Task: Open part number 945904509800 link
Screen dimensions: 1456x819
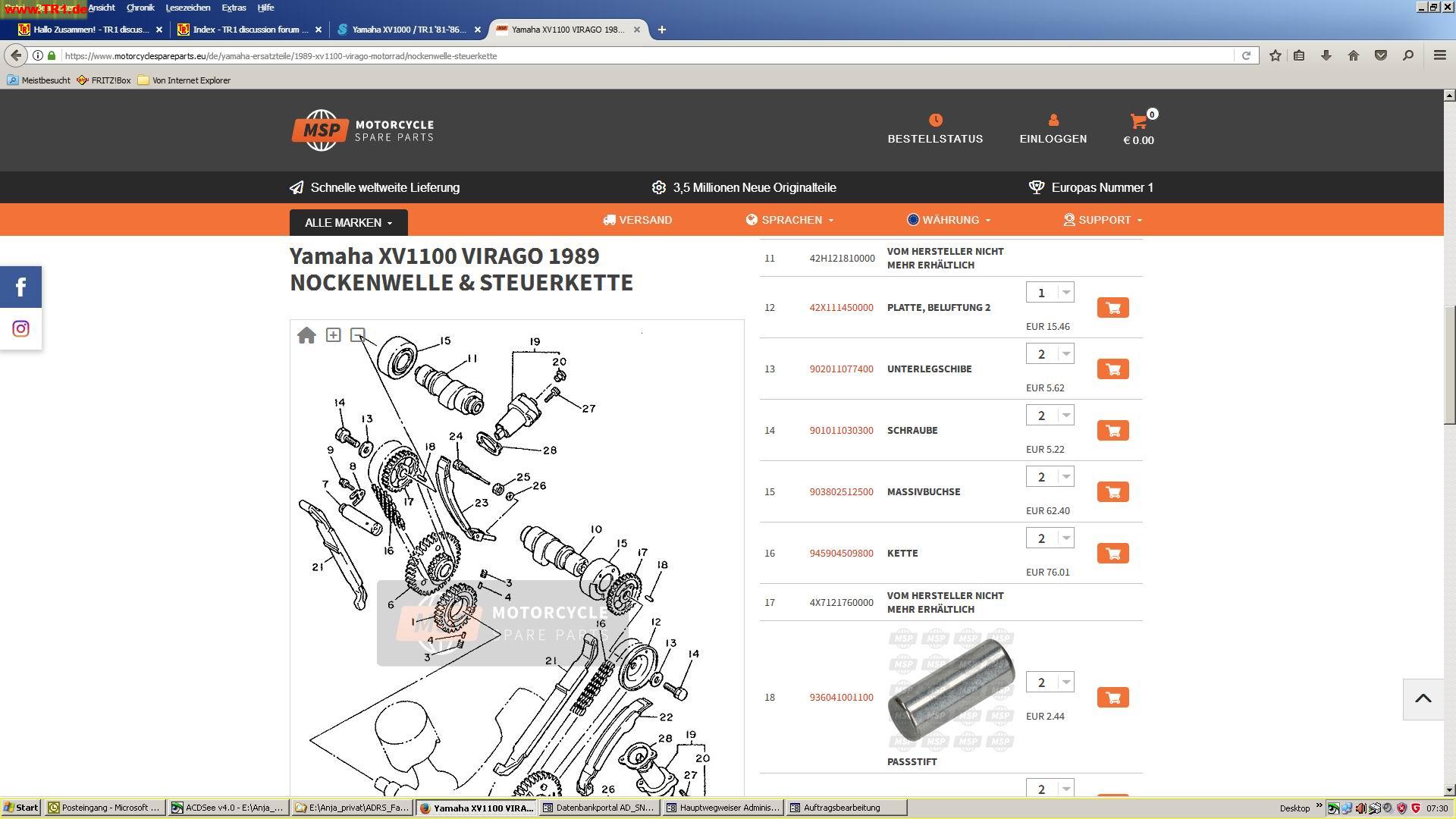Action: tap(841, 553)
